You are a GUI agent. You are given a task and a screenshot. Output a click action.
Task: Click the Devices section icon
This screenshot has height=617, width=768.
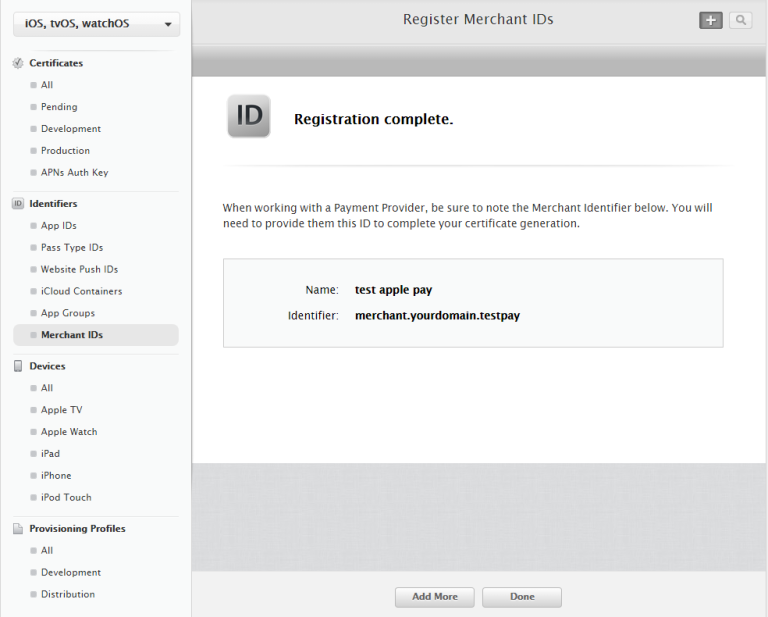pos(18,366)
